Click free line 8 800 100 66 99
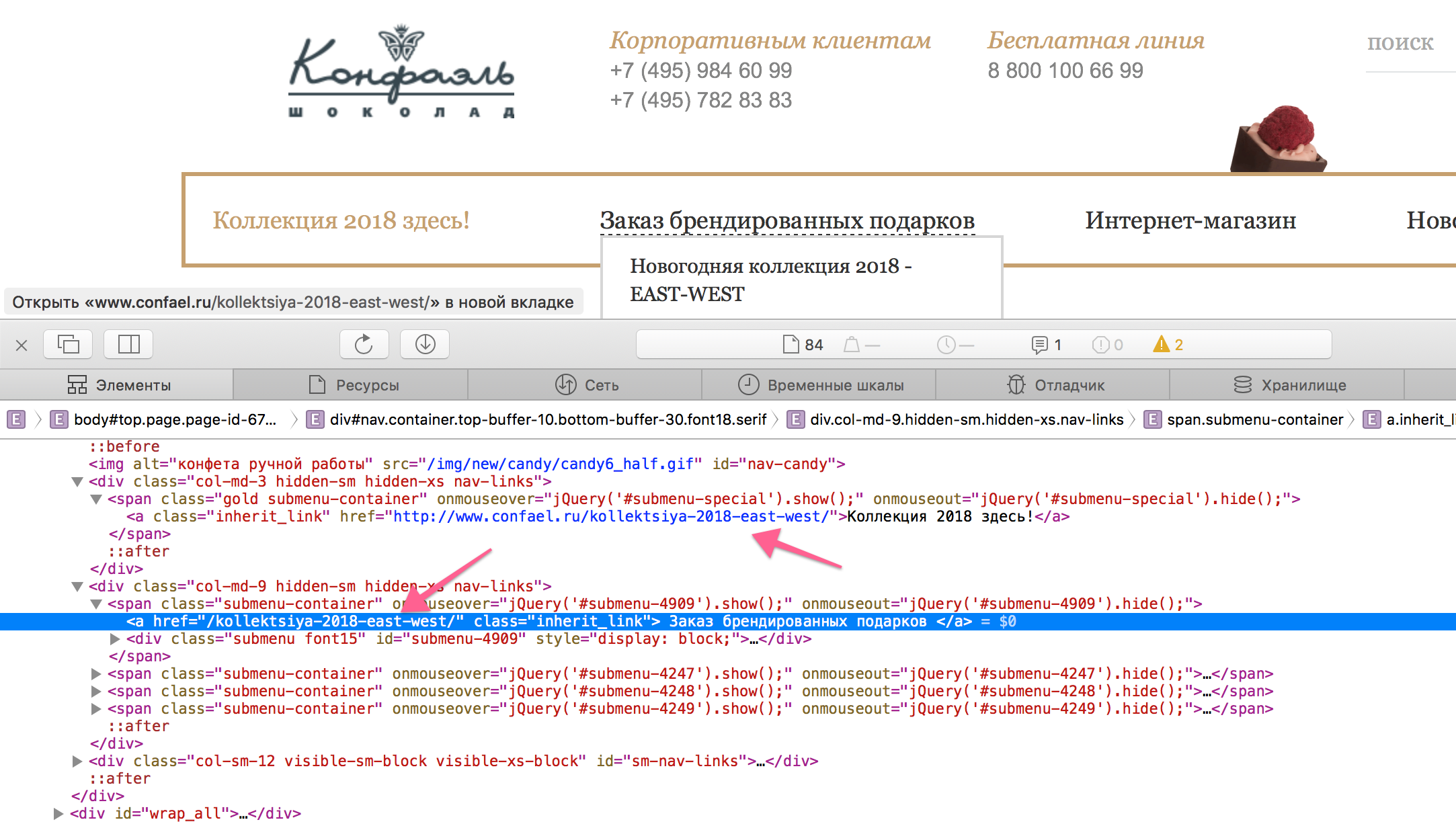Image resolution: width=1456 pixels, height=824 pixels. [x=1065, y=71]
